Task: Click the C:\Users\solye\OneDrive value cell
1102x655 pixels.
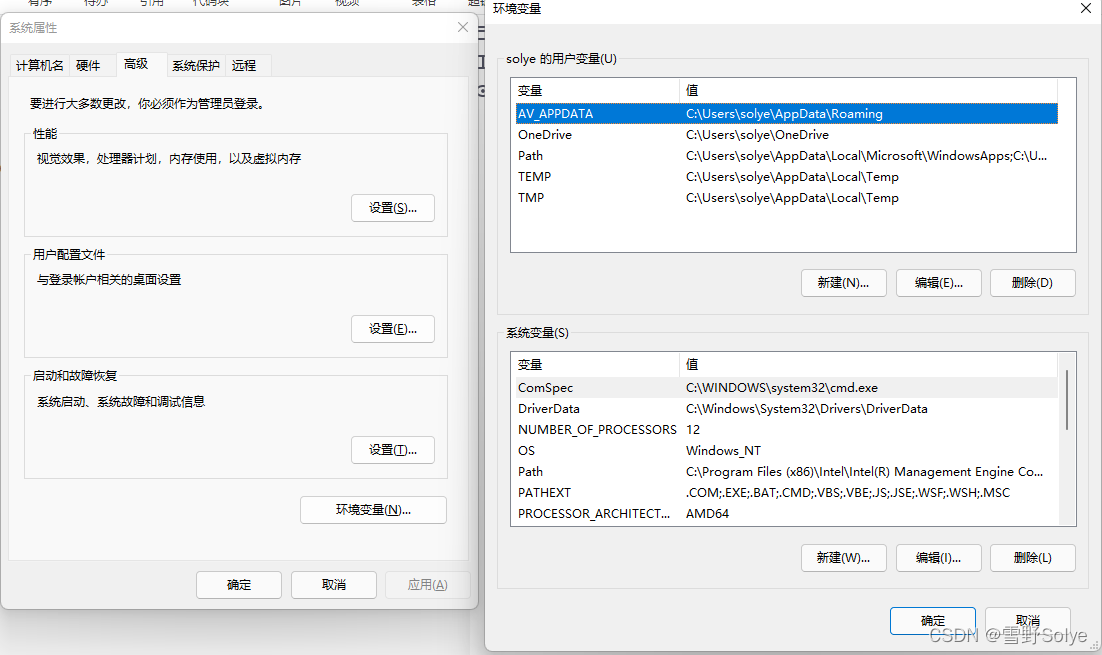Action: (758, 134)
